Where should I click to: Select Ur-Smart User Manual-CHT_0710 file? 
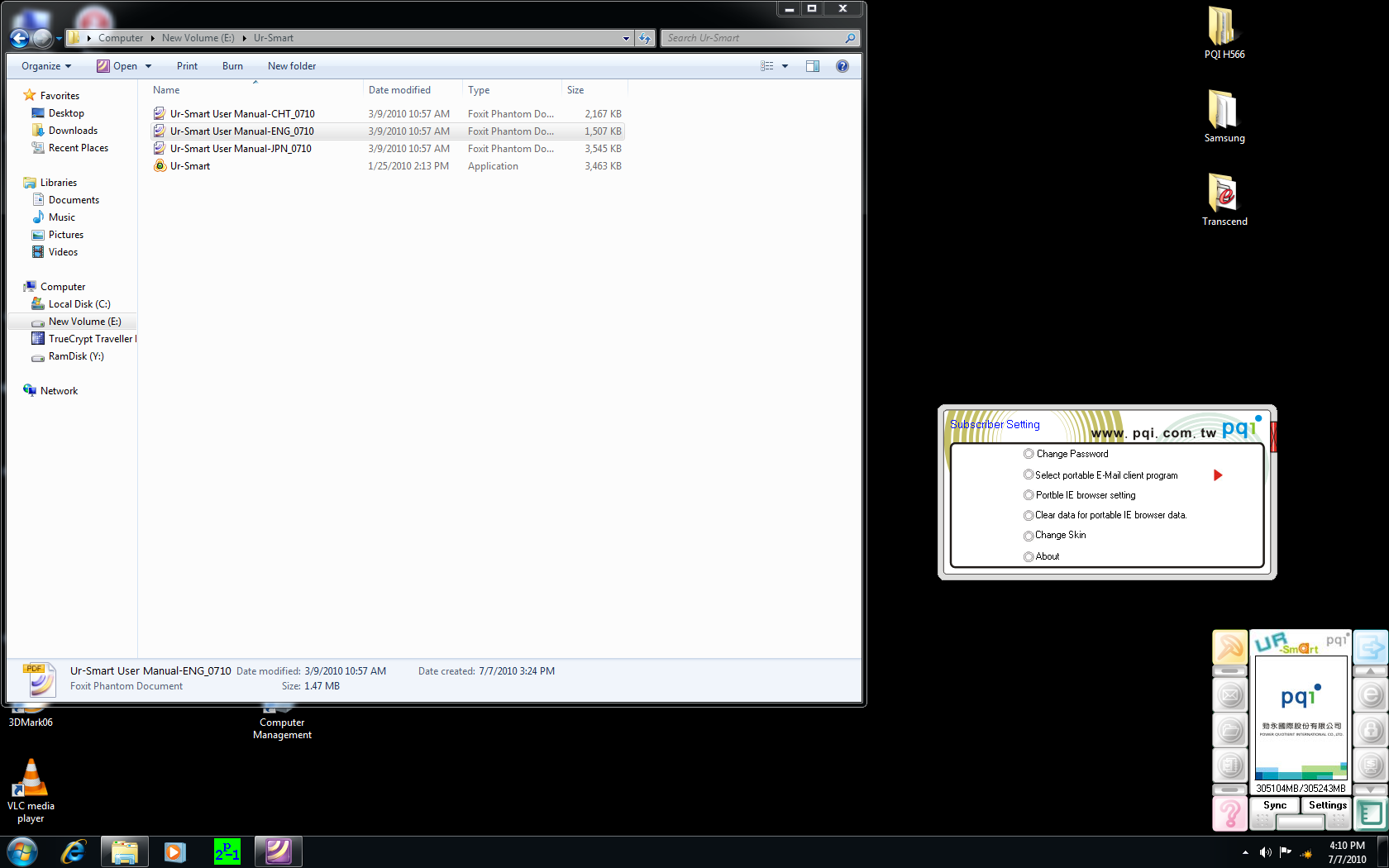click(x=388, y=114)
